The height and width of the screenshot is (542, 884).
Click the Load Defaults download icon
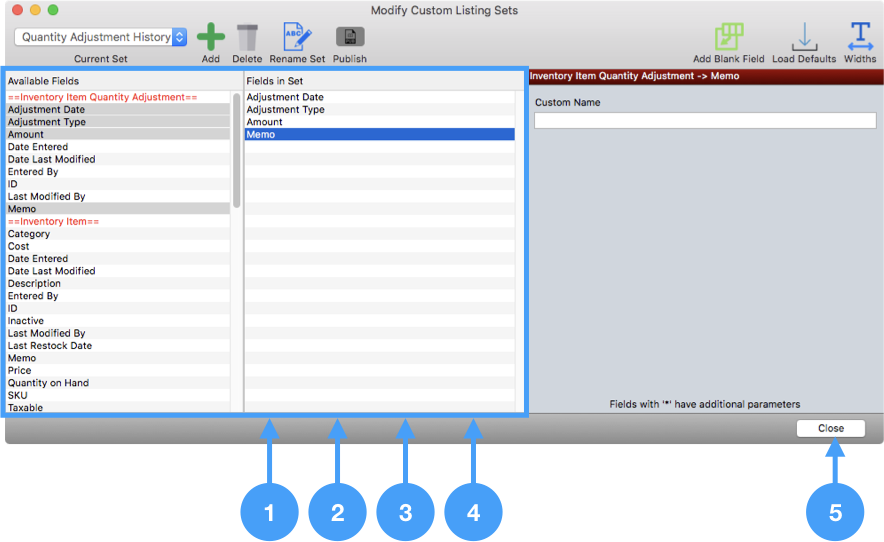804,38
